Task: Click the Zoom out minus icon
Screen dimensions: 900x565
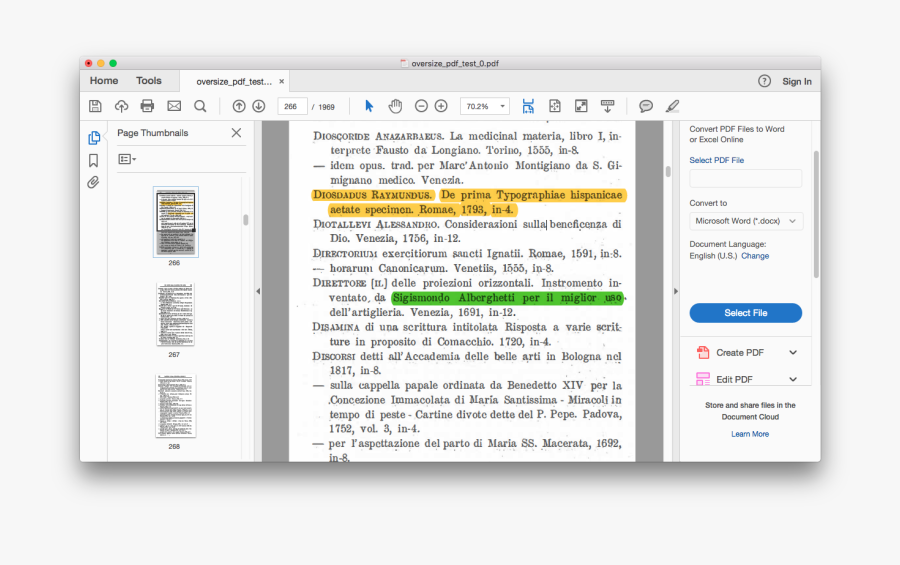Action: 421,106
